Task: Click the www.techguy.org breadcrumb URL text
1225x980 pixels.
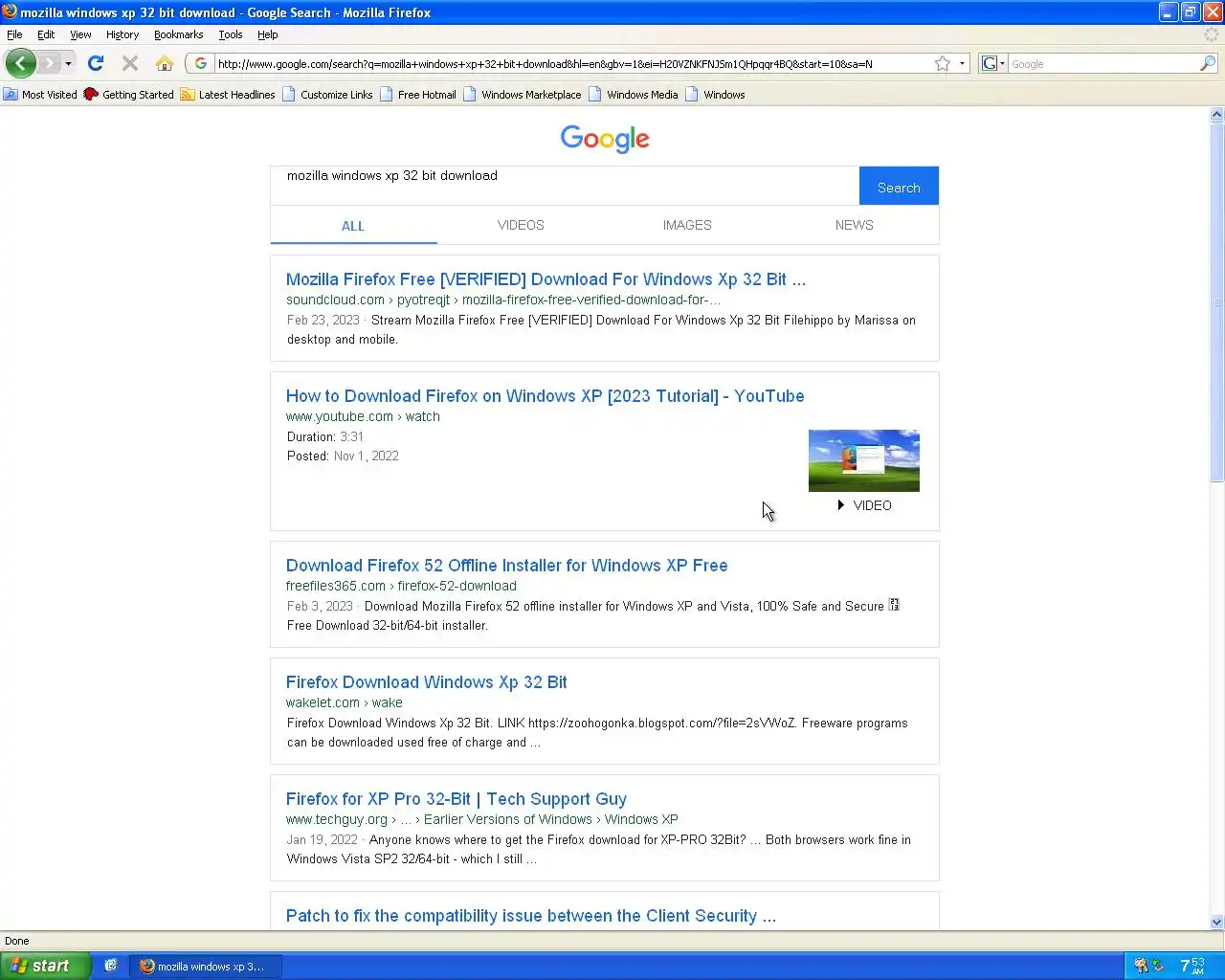Action: (x=481, y=819)
